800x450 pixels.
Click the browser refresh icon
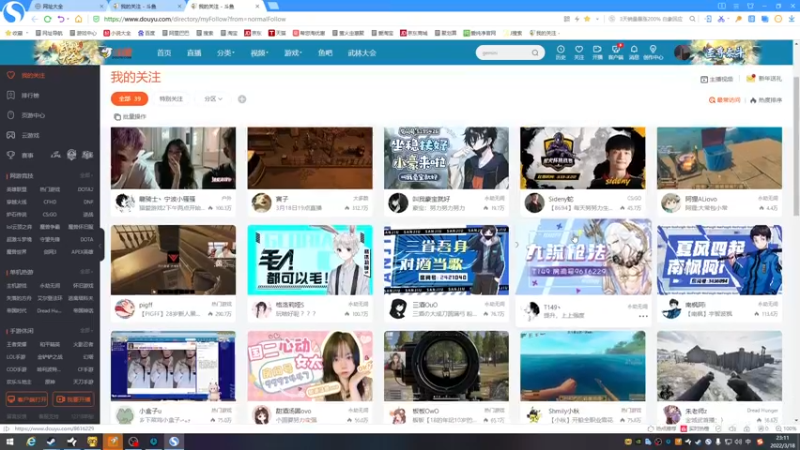(47, 19)
